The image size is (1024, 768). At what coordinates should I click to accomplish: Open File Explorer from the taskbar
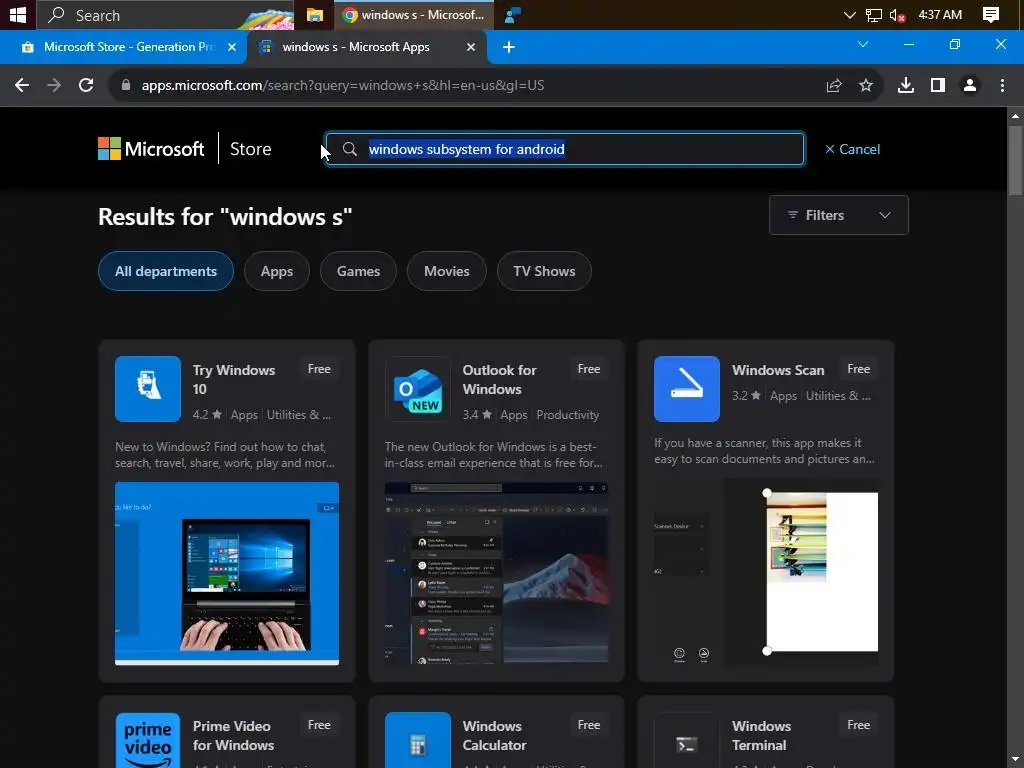click(x=315, y=15)
